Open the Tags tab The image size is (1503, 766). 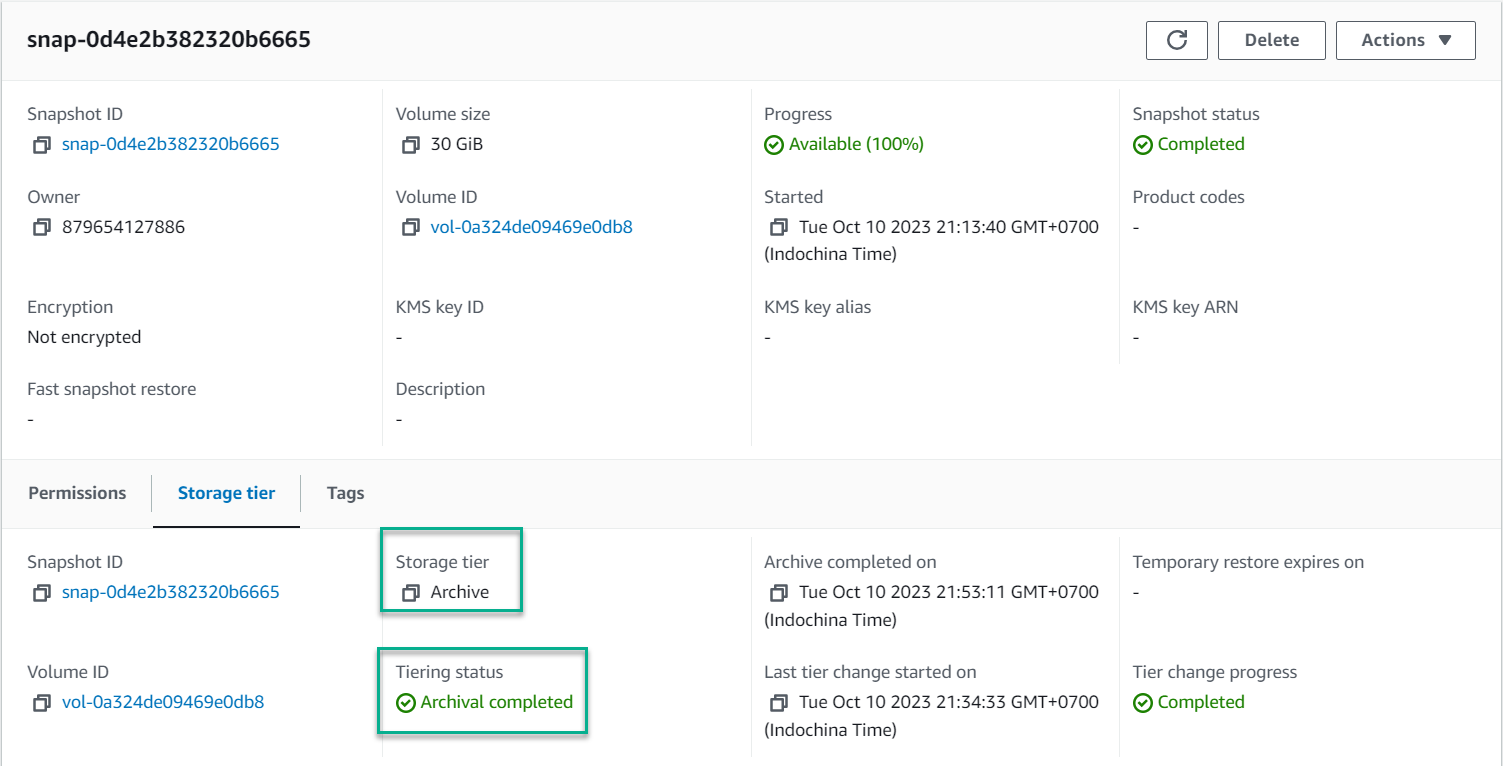click(345, 493)
